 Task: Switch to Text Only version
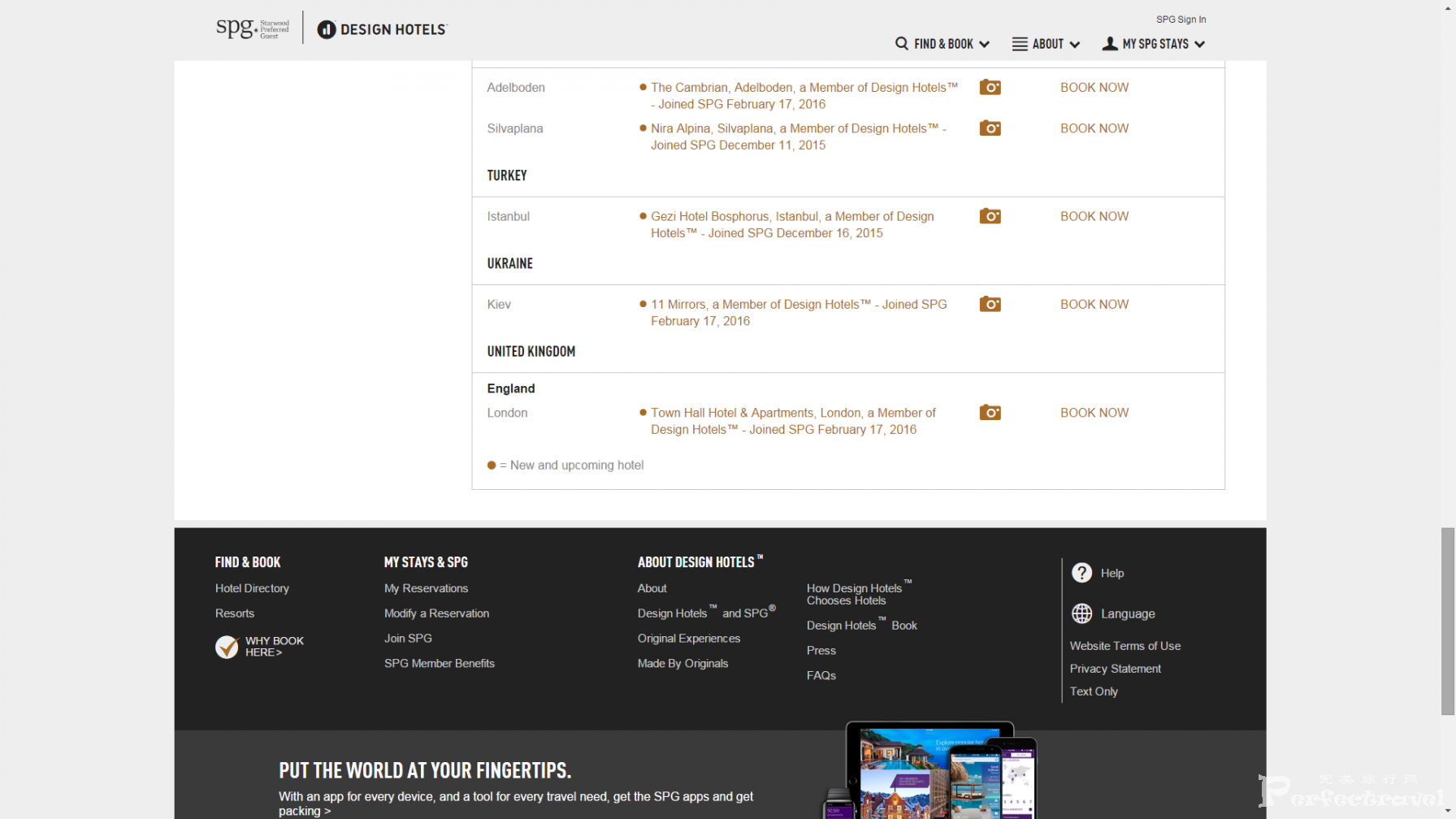pyautogui.click(x=1093, y=691)
